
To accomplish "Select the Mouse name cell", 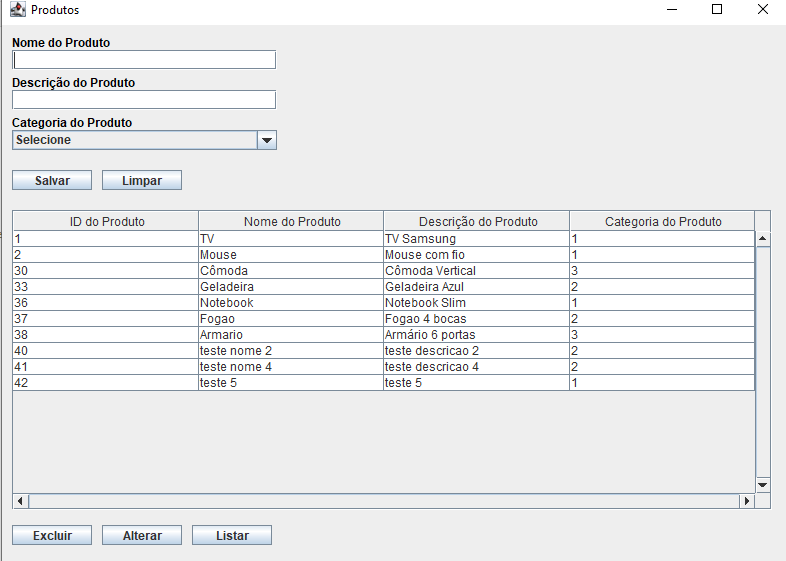I will (291, 255).
